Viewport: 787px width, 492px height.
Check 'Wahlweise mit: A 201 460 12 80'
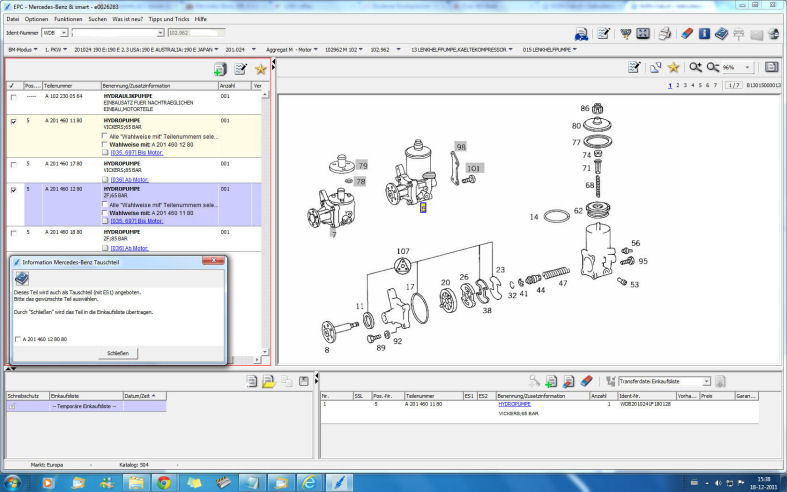pos(105,145)
